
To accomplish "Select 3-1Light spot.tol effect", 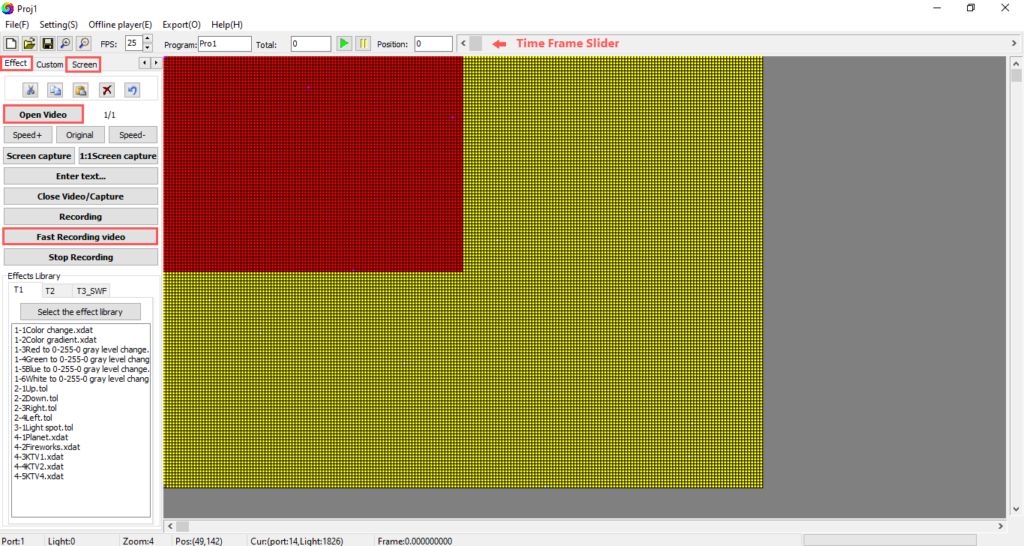I will tap(44, 428).
